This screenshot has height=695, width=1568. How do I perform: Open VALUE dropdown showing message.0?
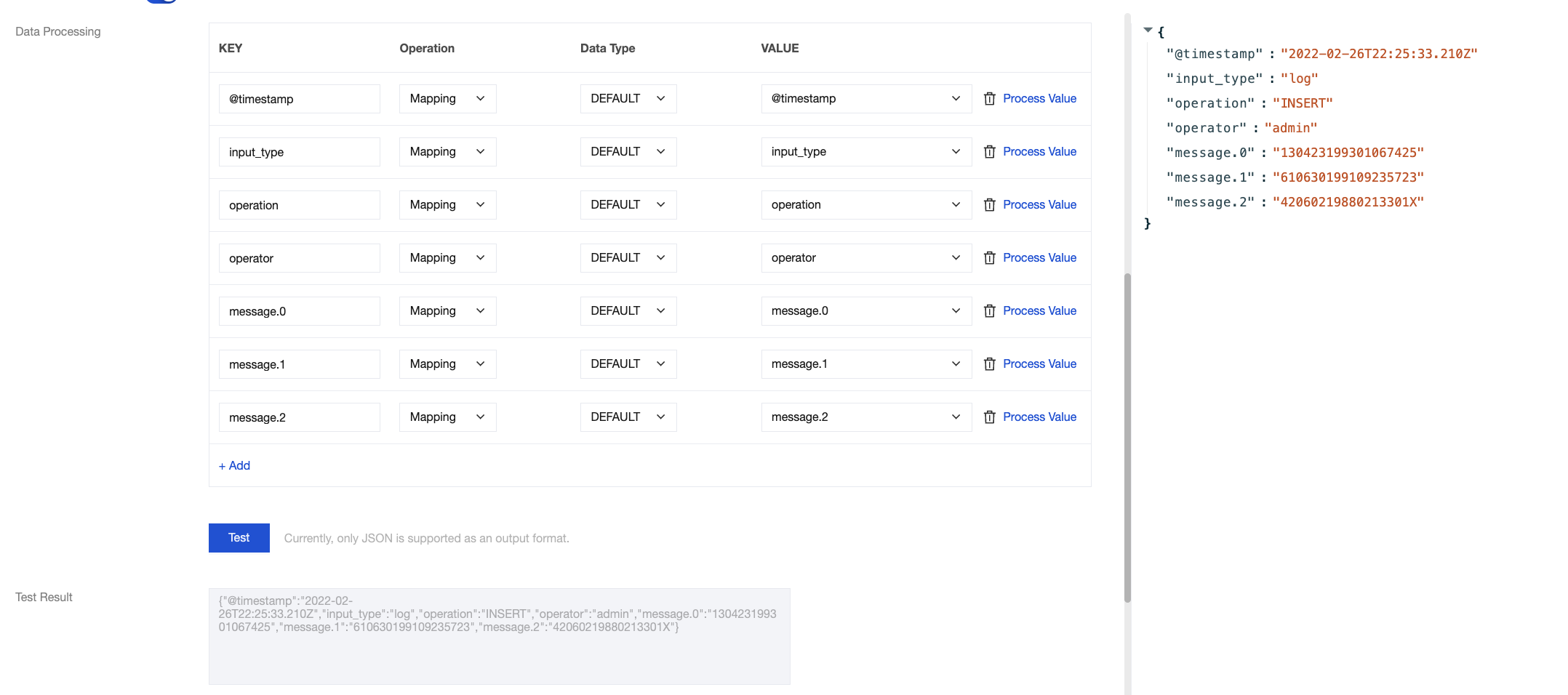[x=865, y=311]
